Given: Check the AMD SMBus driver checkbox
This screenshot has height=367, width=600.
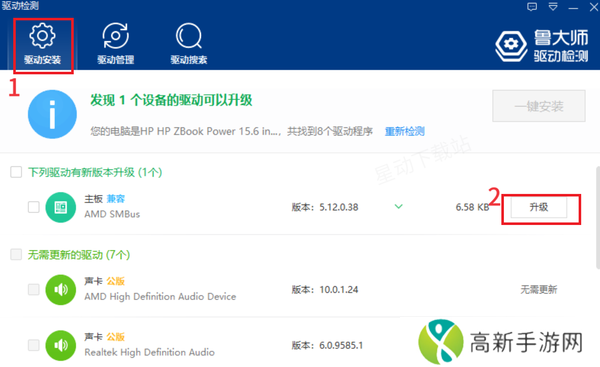Looking at the screenshot, I should pos(34,207).
